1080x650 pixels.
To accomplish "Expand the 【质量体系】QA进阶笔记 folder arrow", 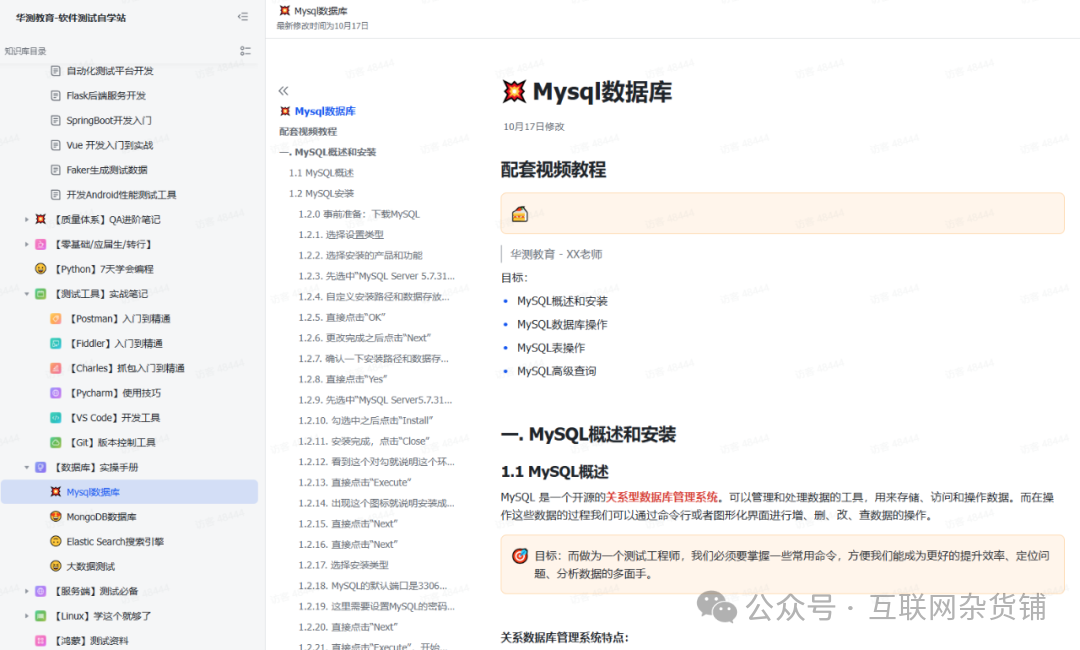I will point(27,219).
